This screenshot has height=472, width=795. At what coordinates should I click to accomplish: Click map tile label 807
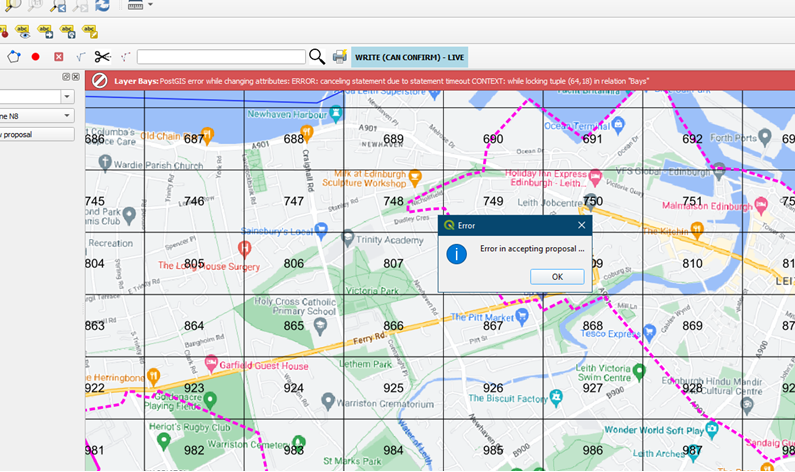393,264
